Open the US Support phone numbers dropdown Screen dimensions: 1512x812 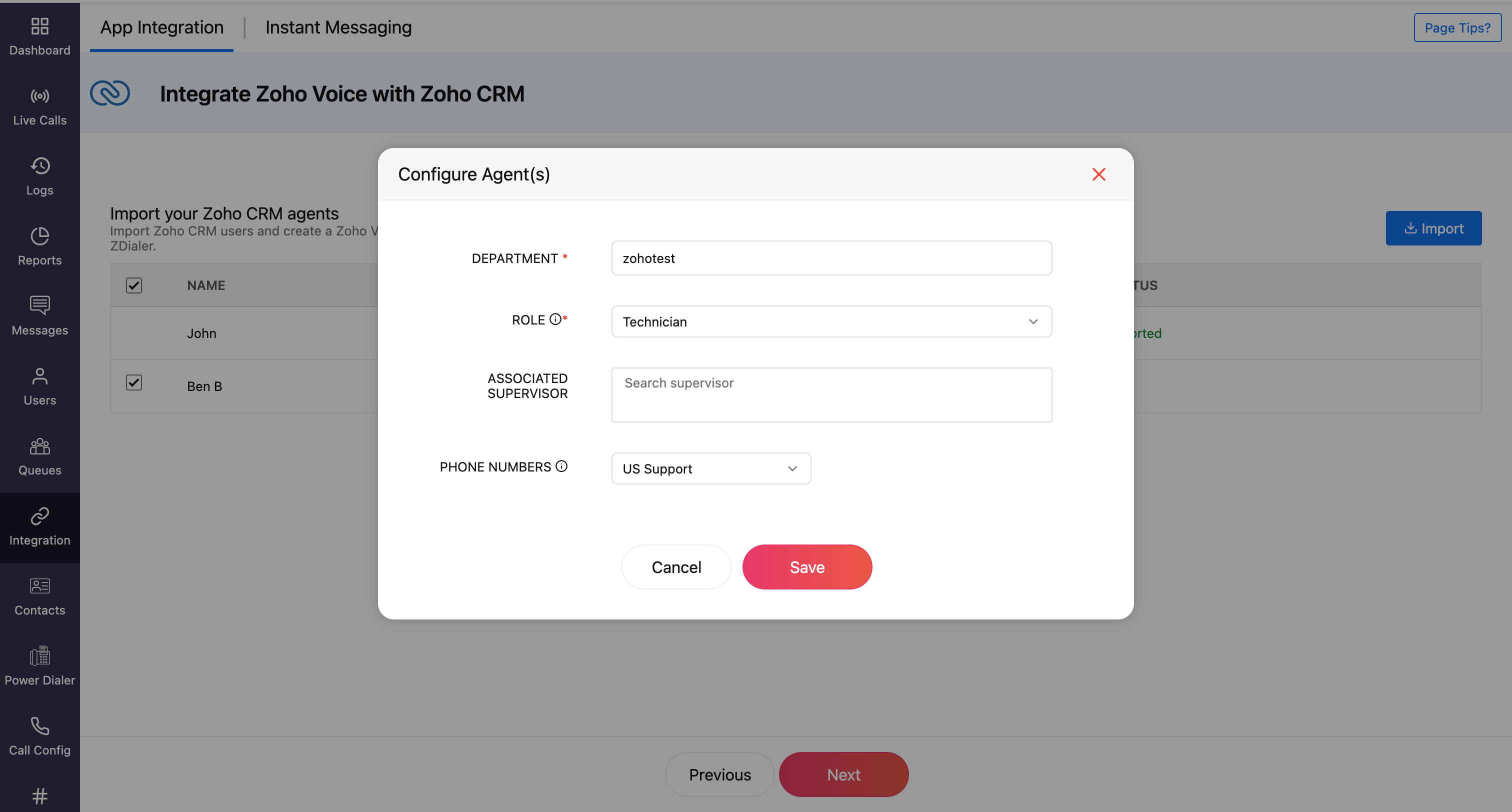[x=711, y=468]
